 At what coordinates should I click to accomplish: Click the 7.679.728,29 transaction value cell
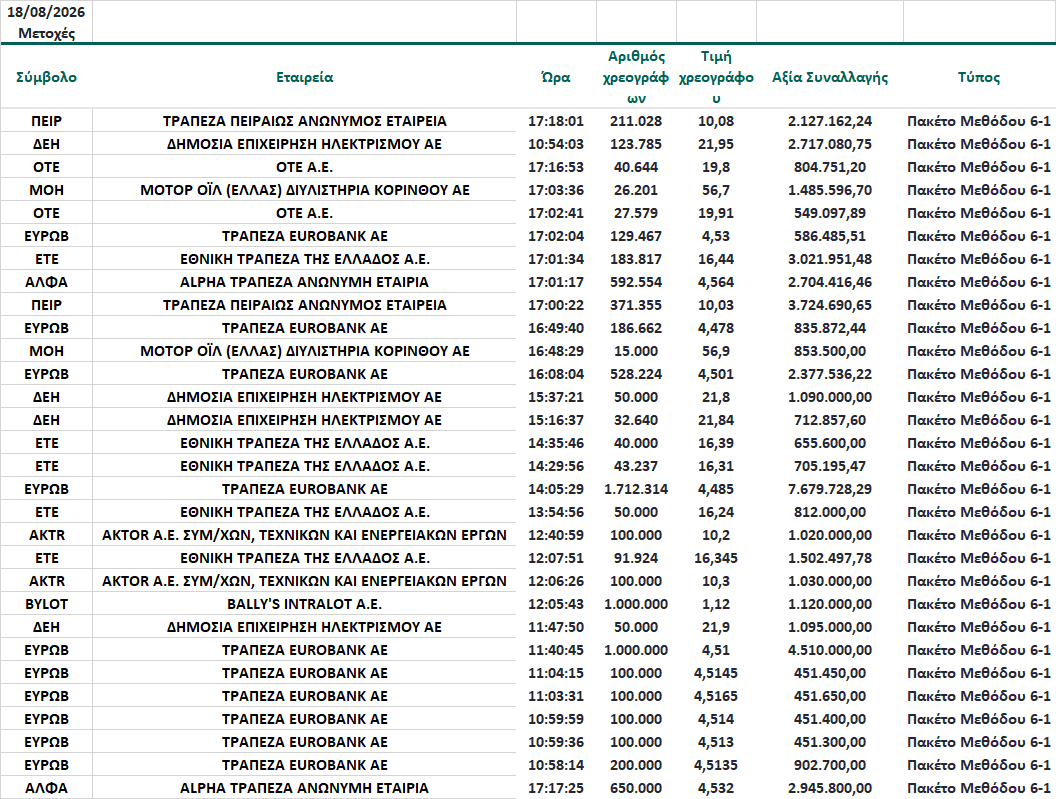click(830, 489)
